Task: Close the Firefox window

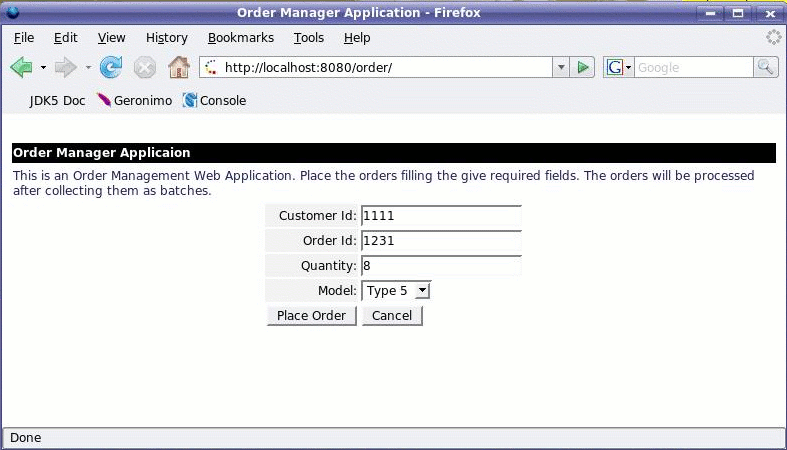Action: click(x=770, y=13)
